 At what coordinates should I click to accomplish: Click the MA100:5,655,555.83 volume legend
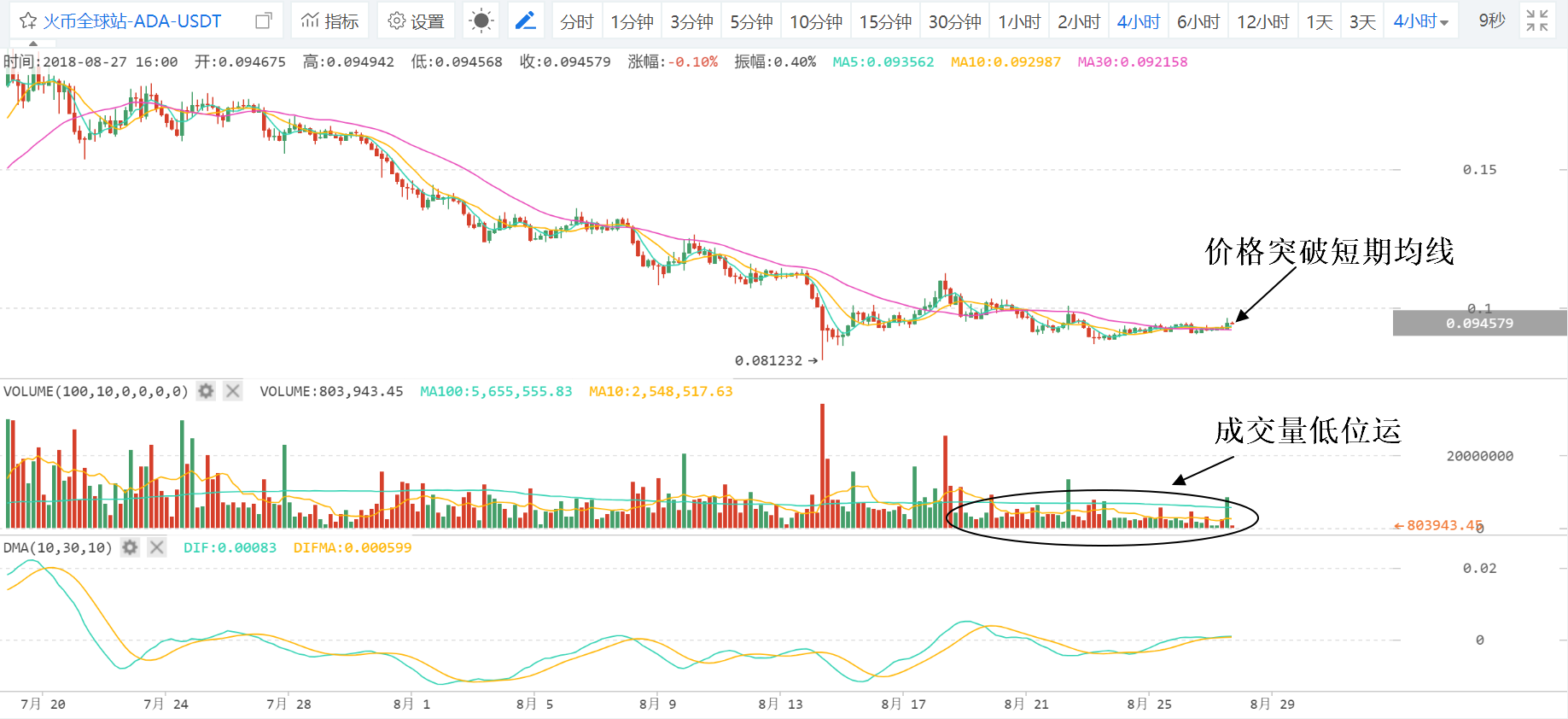(x=496, y=391)
